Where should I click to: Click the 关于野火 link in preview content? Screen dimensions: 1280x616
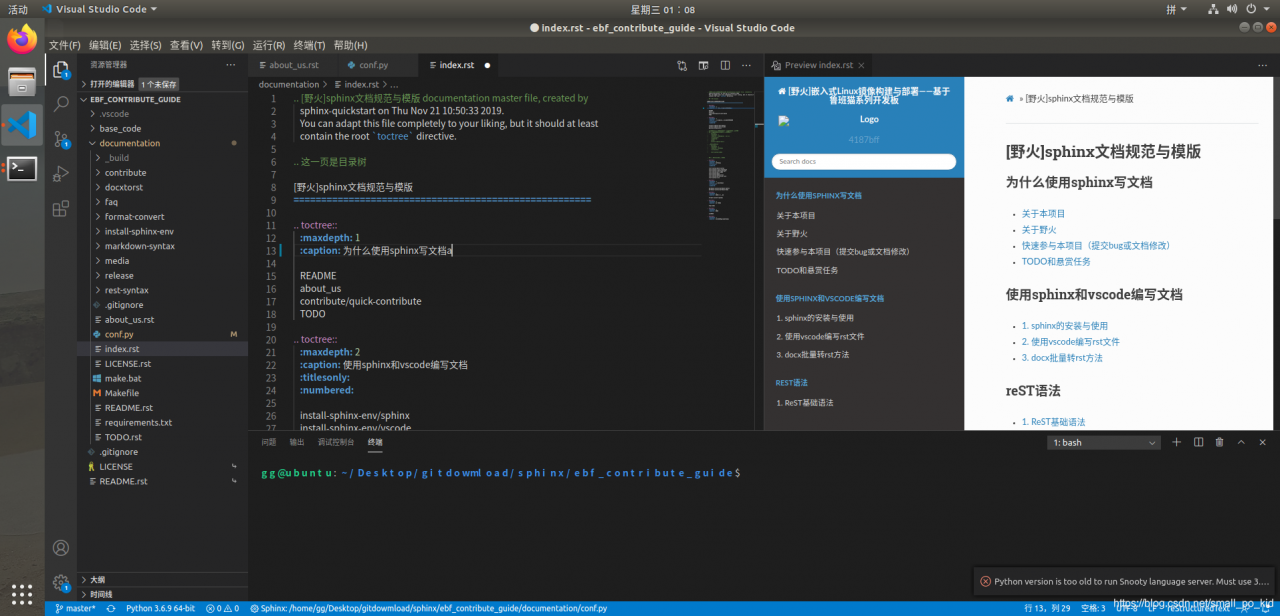coord(1039,230)
